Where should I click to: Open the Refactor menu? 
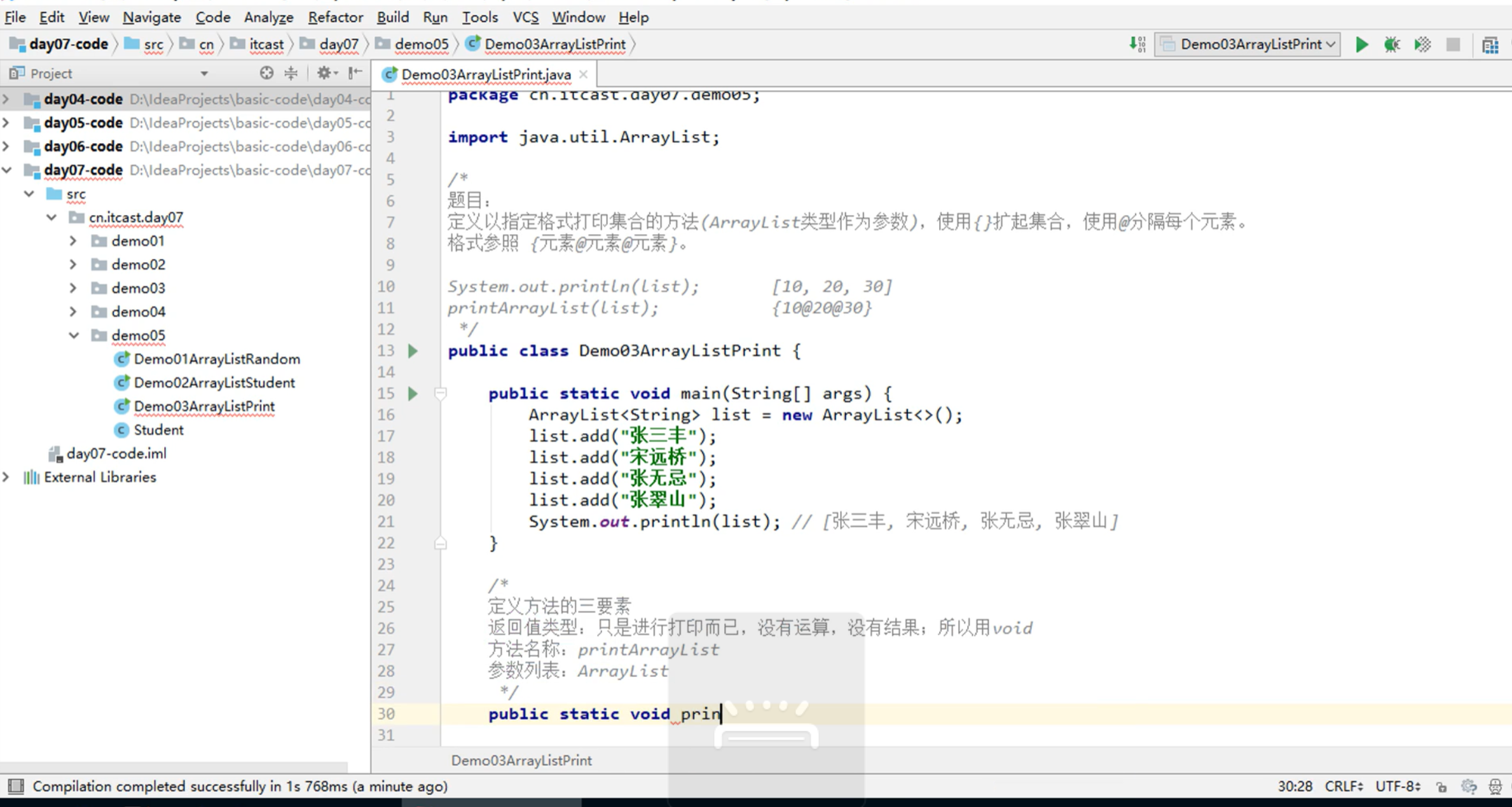(x=335, y=17)
